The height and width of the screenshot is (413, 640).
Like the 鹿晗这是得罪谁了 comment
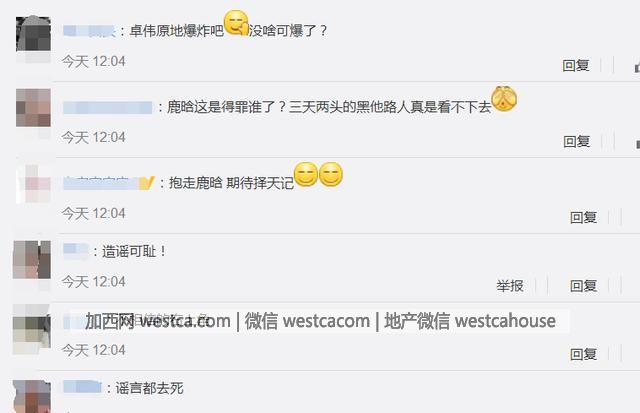[638, 143]
